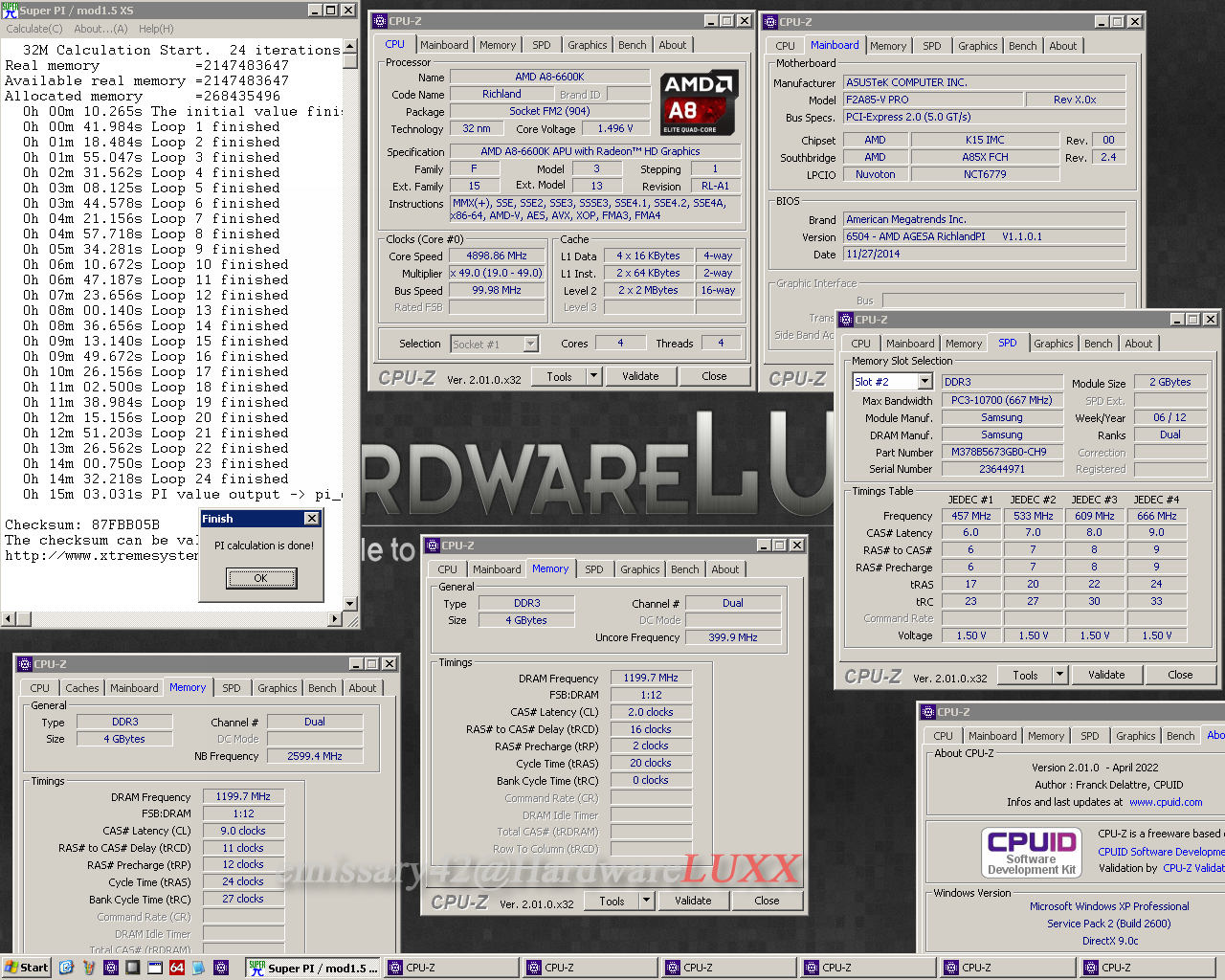Click Validate in the 2.0 clocks Memory window
The width and height of the screenshot is (1225, 980).
point(693,901)
